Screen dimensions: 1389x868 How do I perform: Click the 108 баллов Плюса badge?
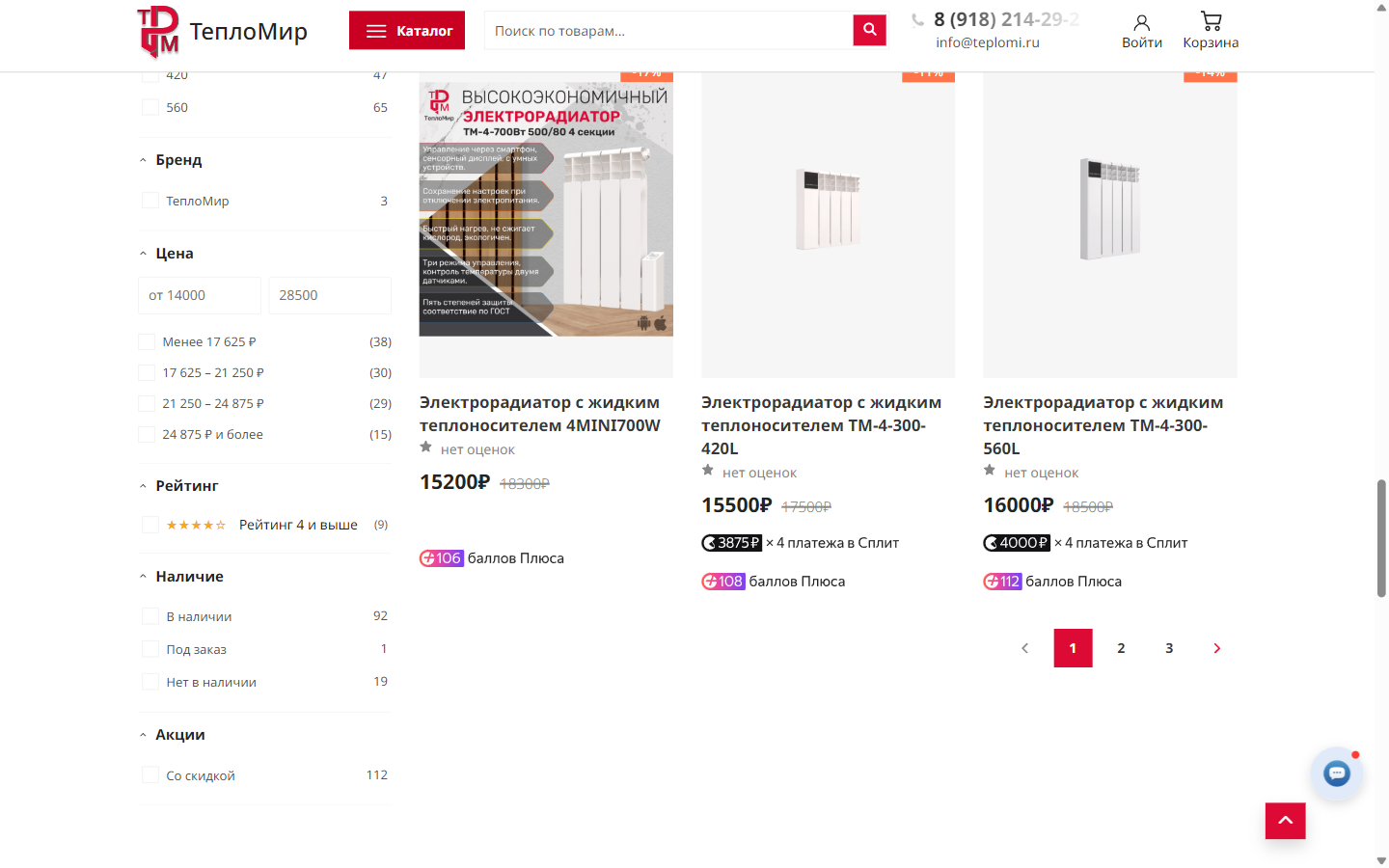[723, 582]
